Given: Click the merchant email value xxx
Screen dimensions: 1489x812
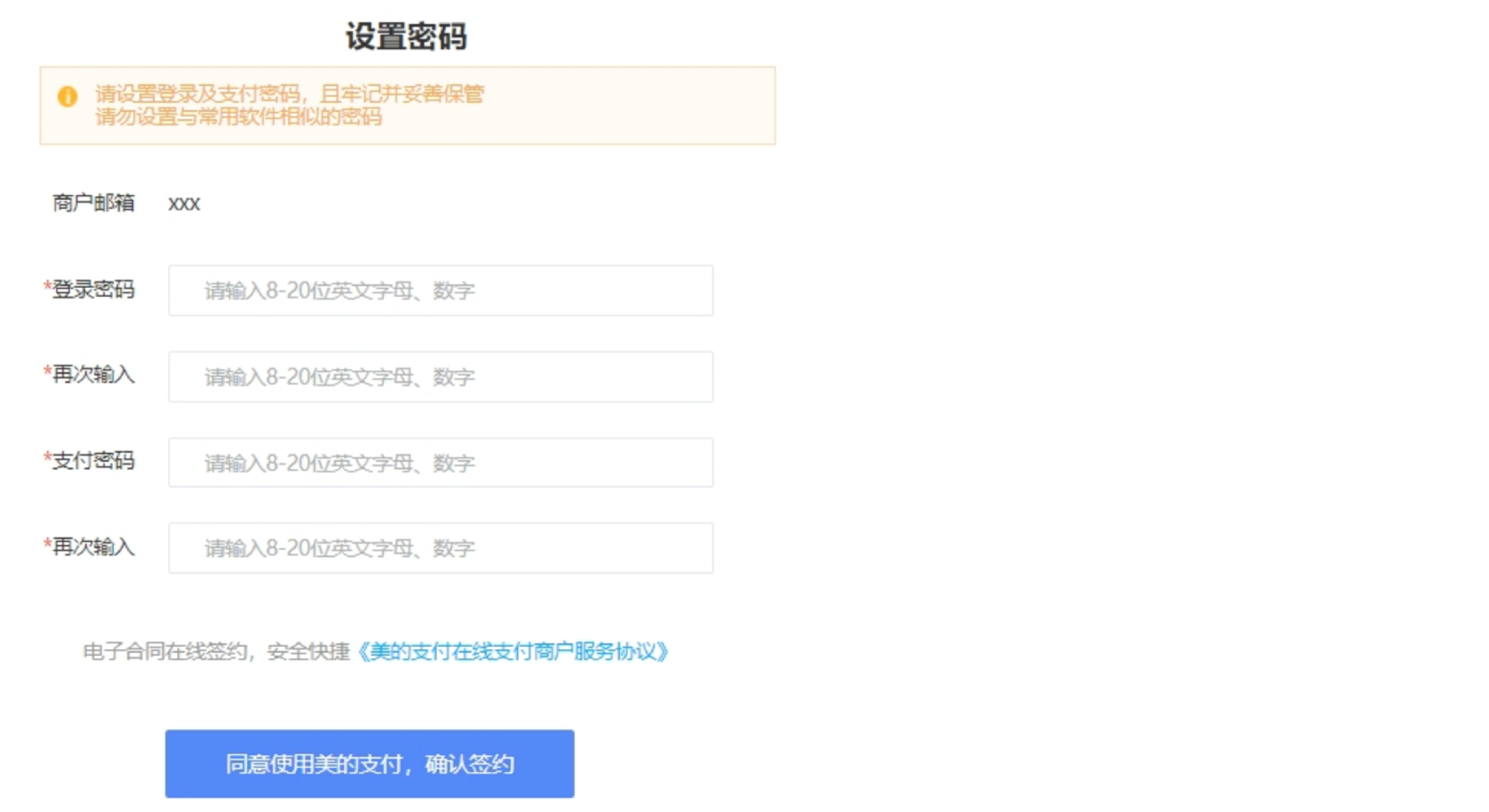Looking at the screenshot, I should pyautogui.click(x=184, y=203).
